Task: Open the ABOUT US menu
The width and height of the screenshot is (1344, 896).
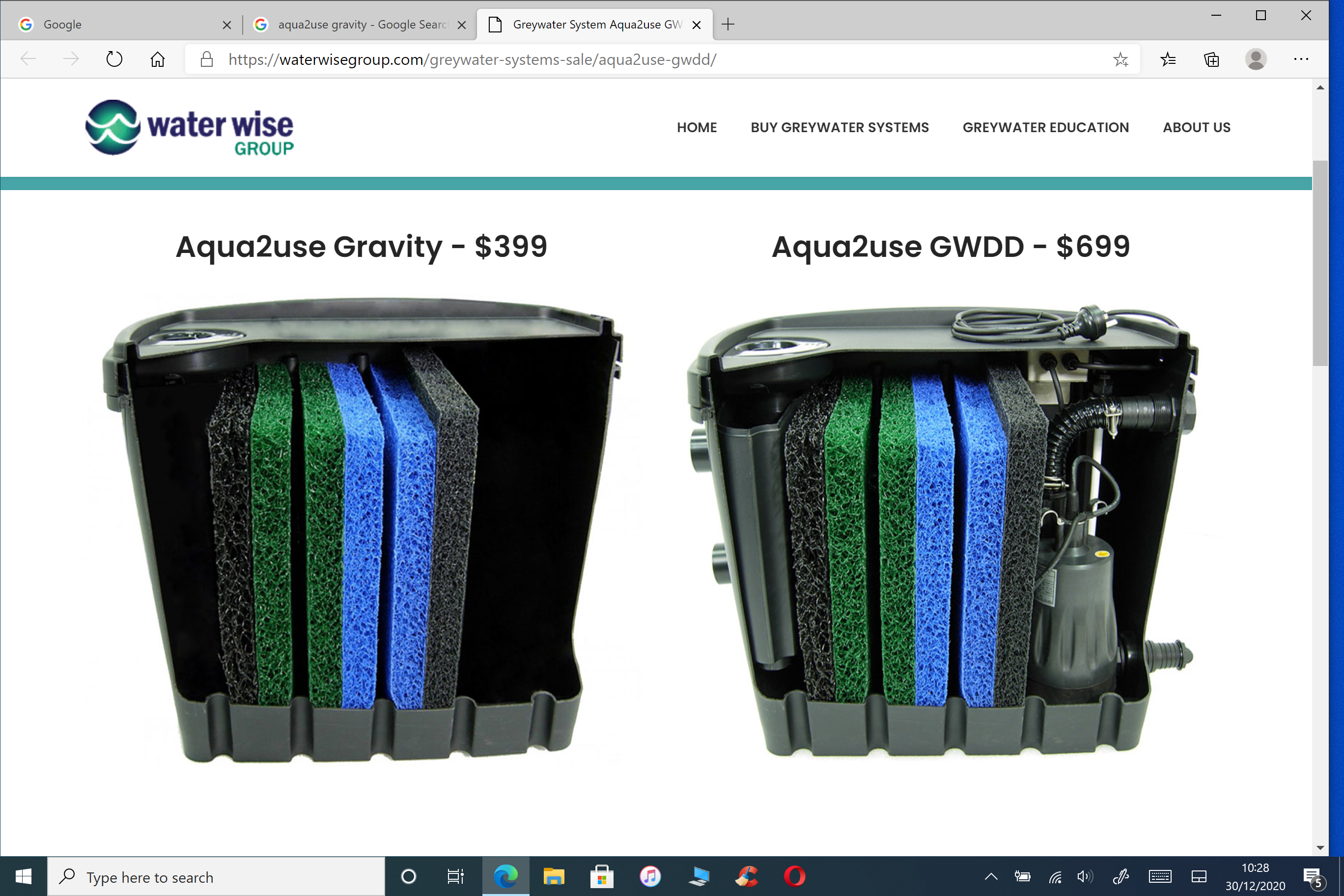Action: [1197, 127]
